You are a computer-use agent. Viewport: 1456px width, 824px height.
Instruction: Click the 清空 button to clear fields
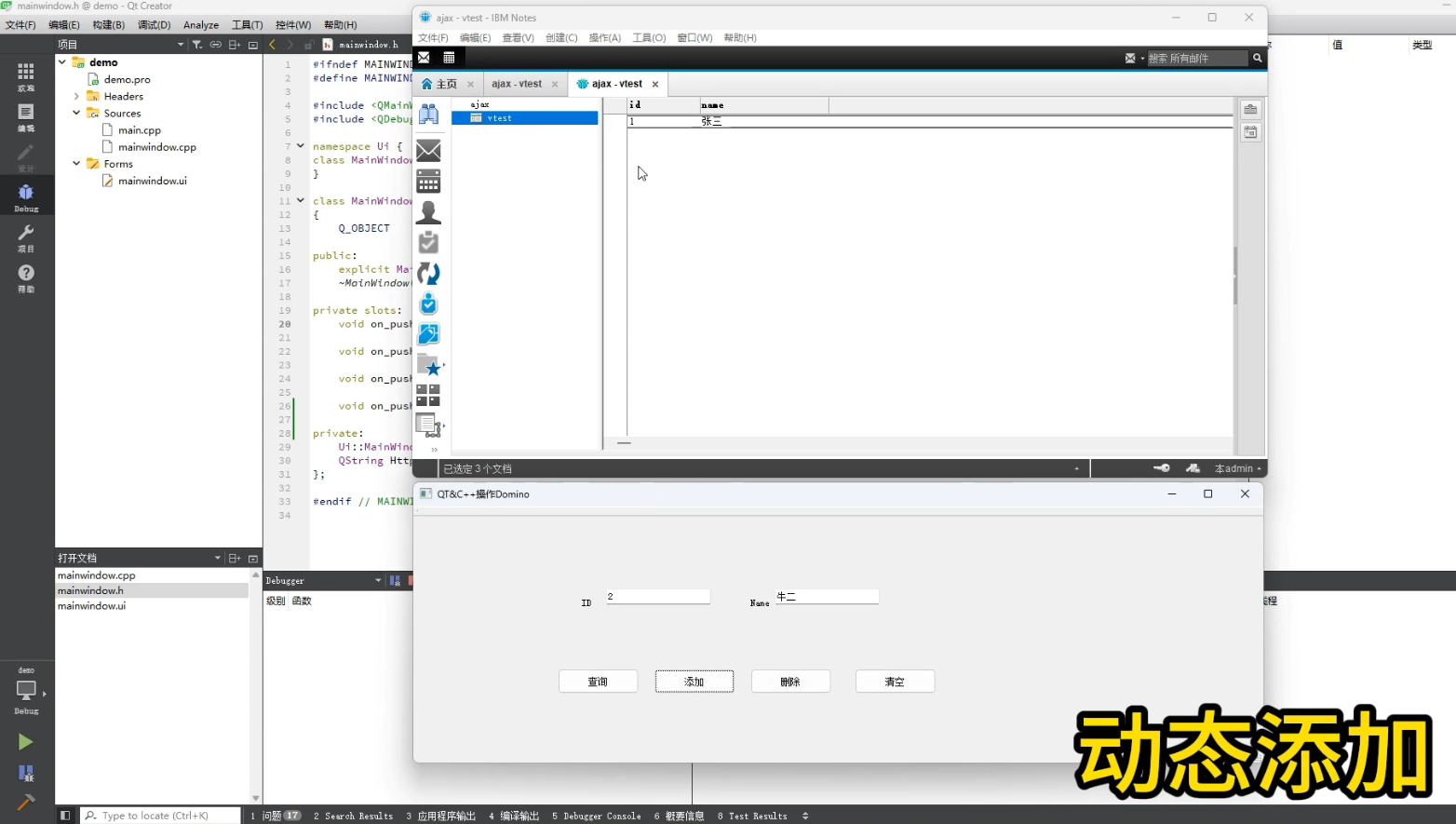coord(894,681)
